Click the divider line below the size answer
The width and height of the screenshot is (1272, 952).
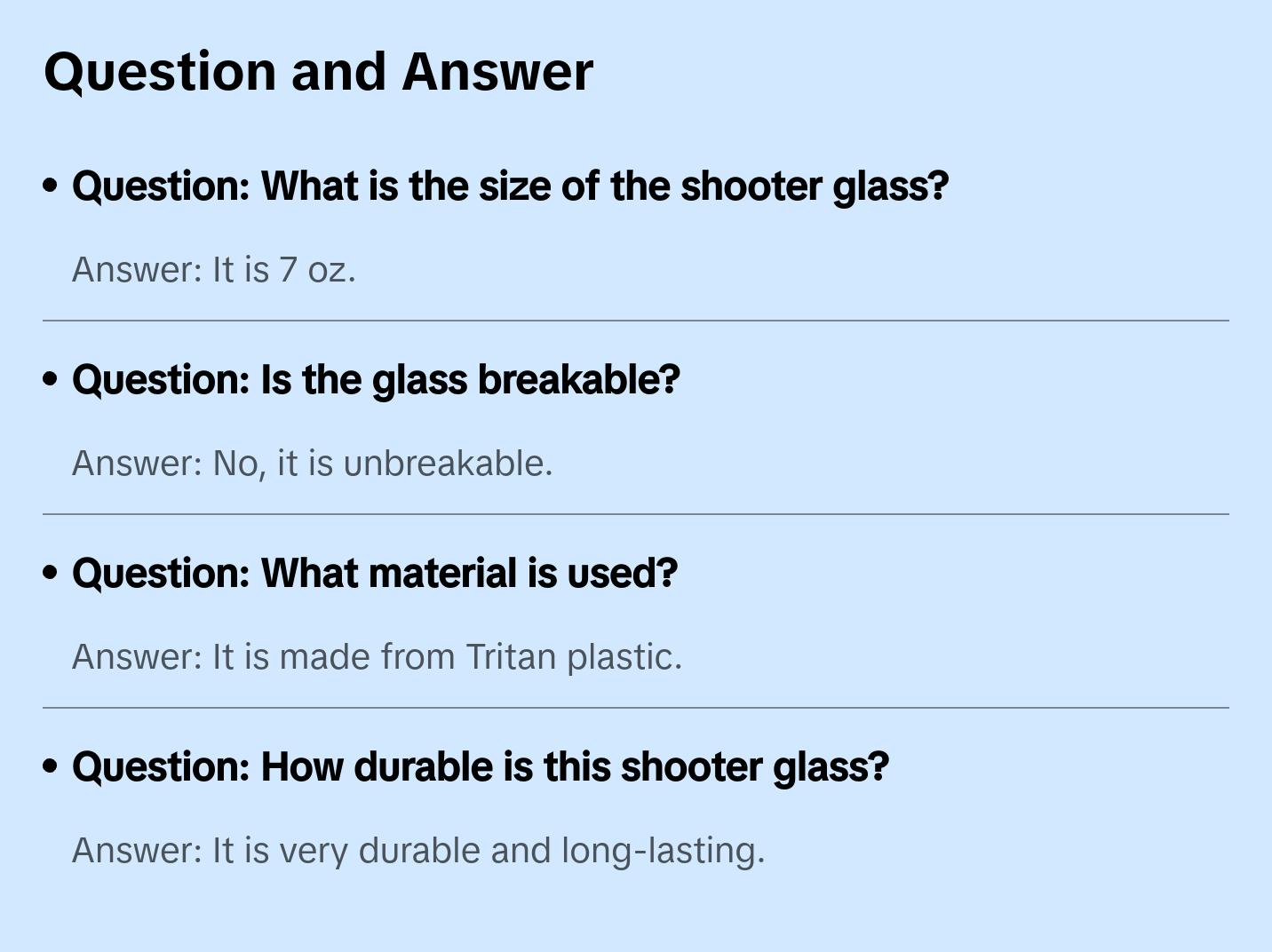[x=636, y=321]
